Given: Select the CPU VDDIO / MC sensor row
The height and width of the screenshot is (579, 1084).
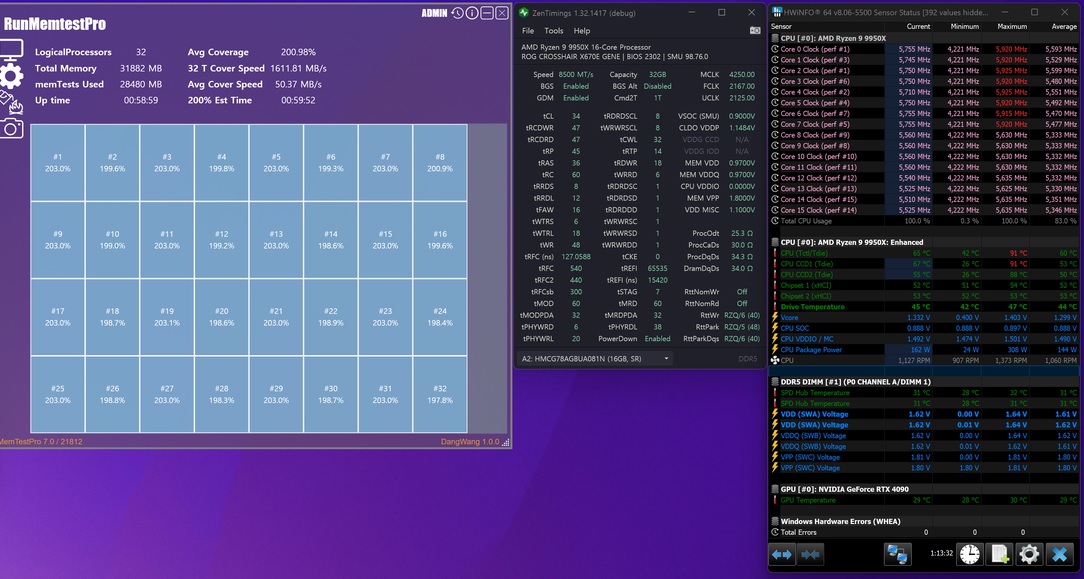Looking at the screenshot, I should 924,339.
